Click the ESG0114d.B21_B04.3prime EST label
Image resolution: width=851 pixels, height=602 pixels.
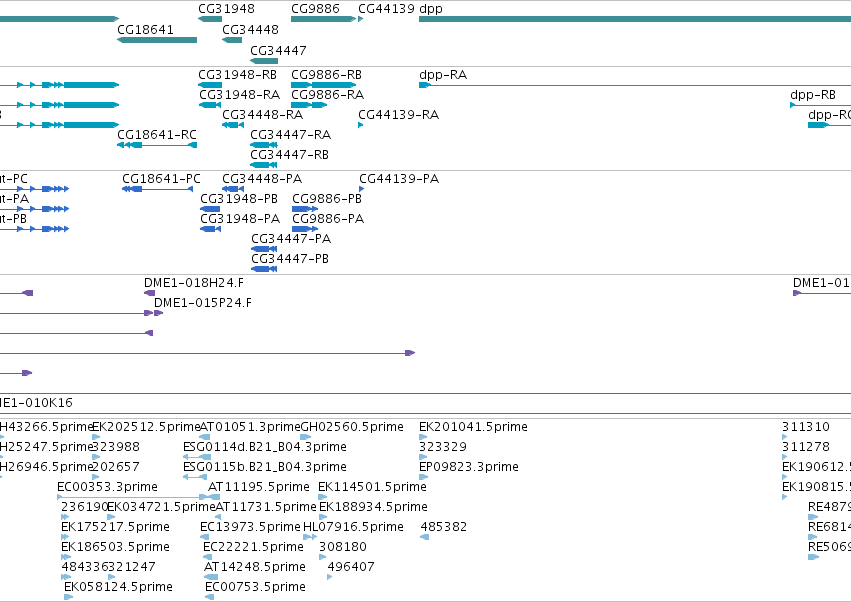click(x=265, y=447)
